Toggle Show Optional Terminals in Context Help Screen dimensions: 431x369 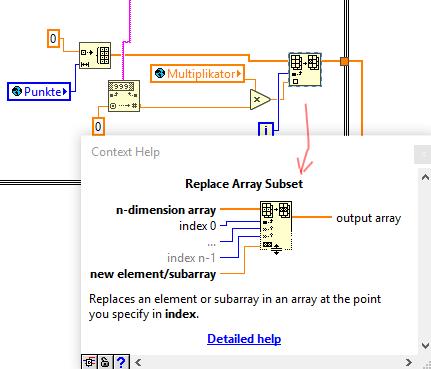pos(89,362)
